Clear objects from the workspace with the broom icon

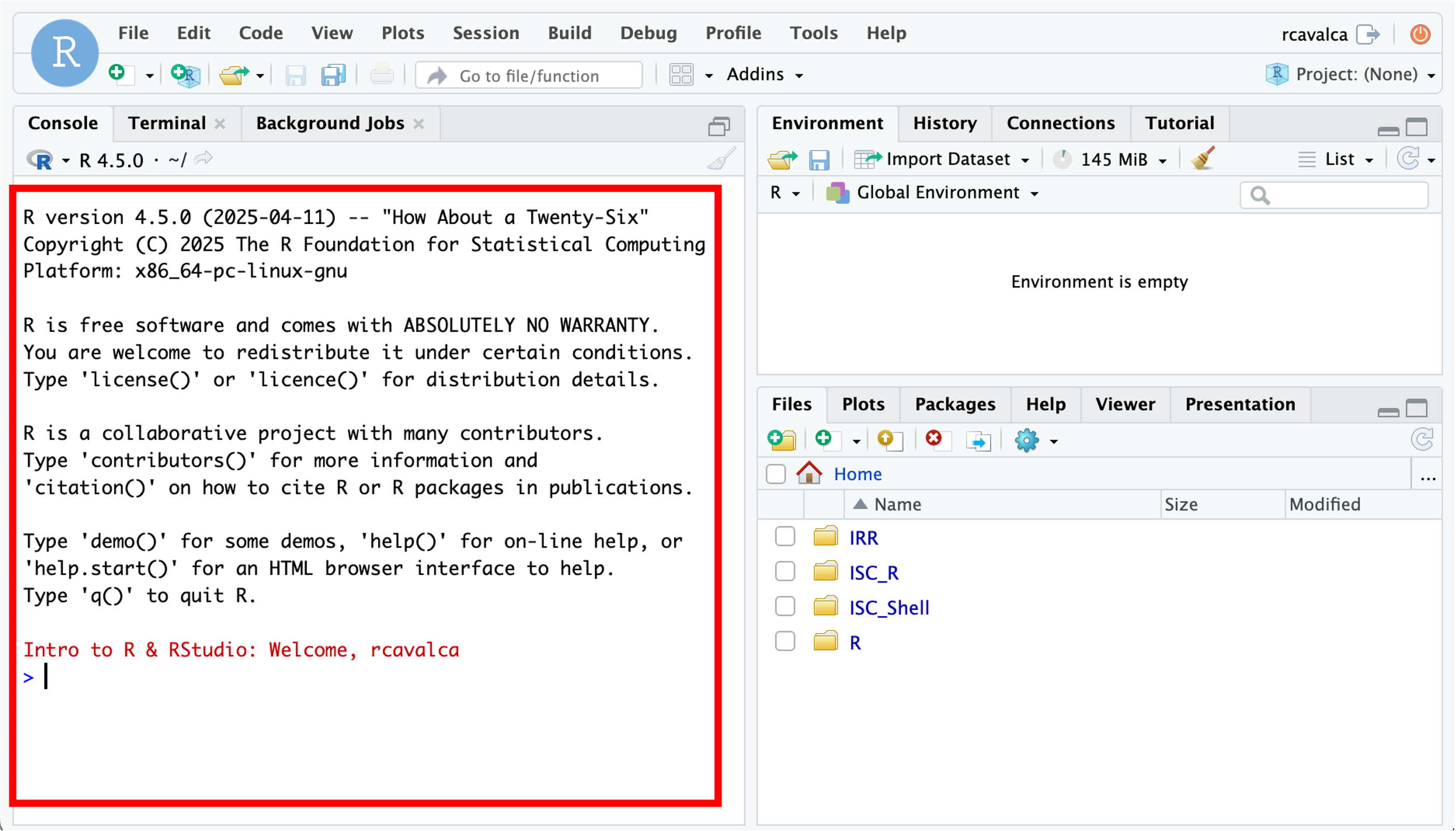(1203, 159)
